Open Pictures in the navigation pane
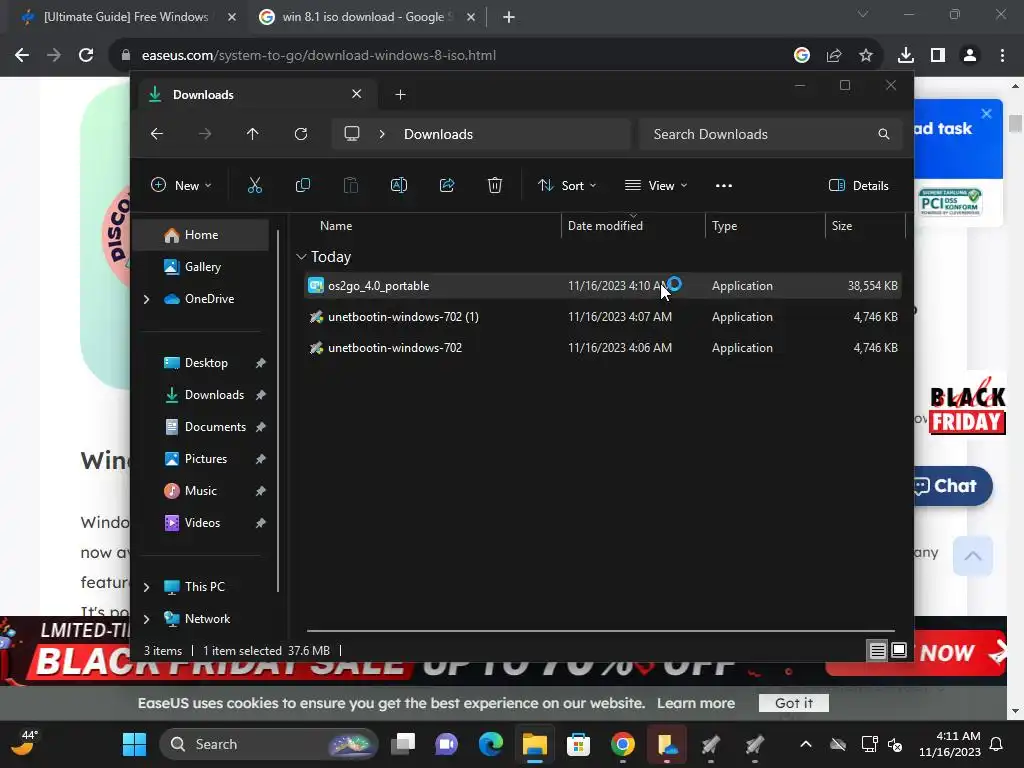 pos(206,459)
